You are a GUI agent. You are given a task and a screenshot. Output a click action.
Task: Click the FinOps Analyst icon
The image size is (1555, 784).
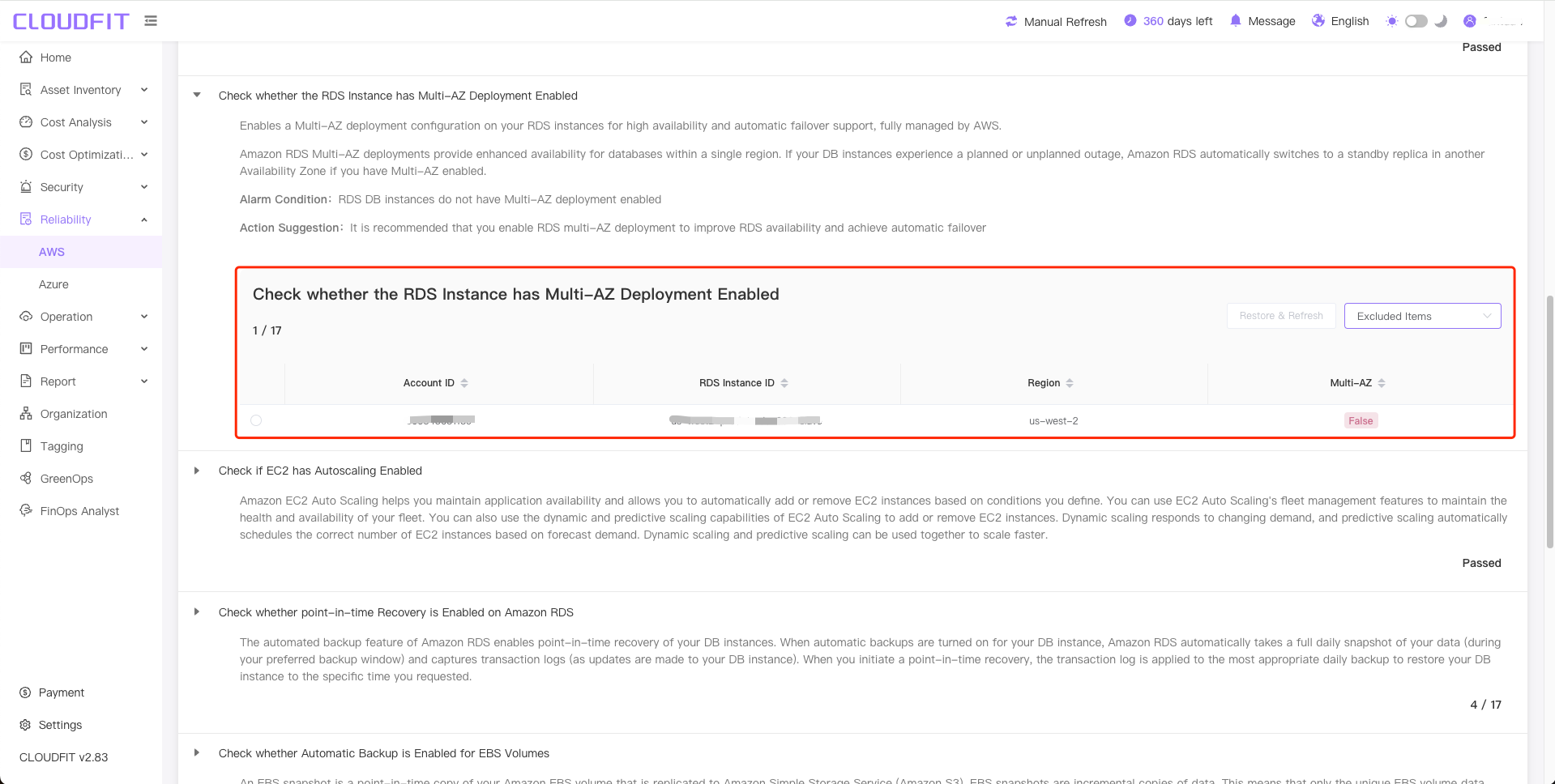coord(26,511)
